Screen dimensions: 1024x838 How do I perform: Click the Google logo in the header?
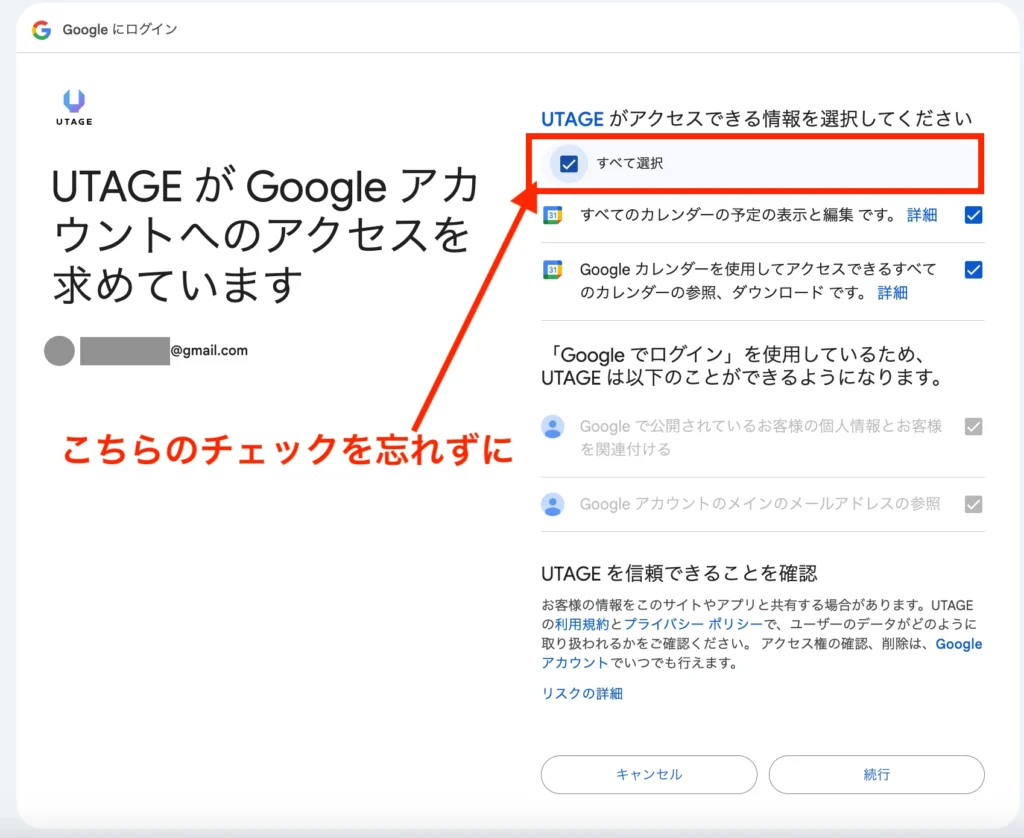pyautogui.click(x=42, y=29)
